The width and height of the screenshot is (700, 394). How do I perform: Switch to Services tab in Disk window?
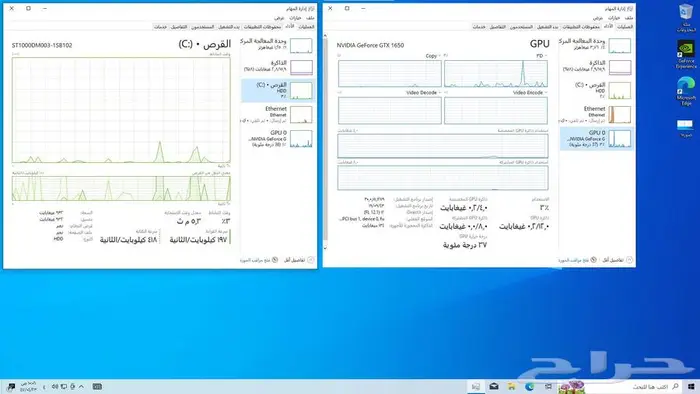160,27
